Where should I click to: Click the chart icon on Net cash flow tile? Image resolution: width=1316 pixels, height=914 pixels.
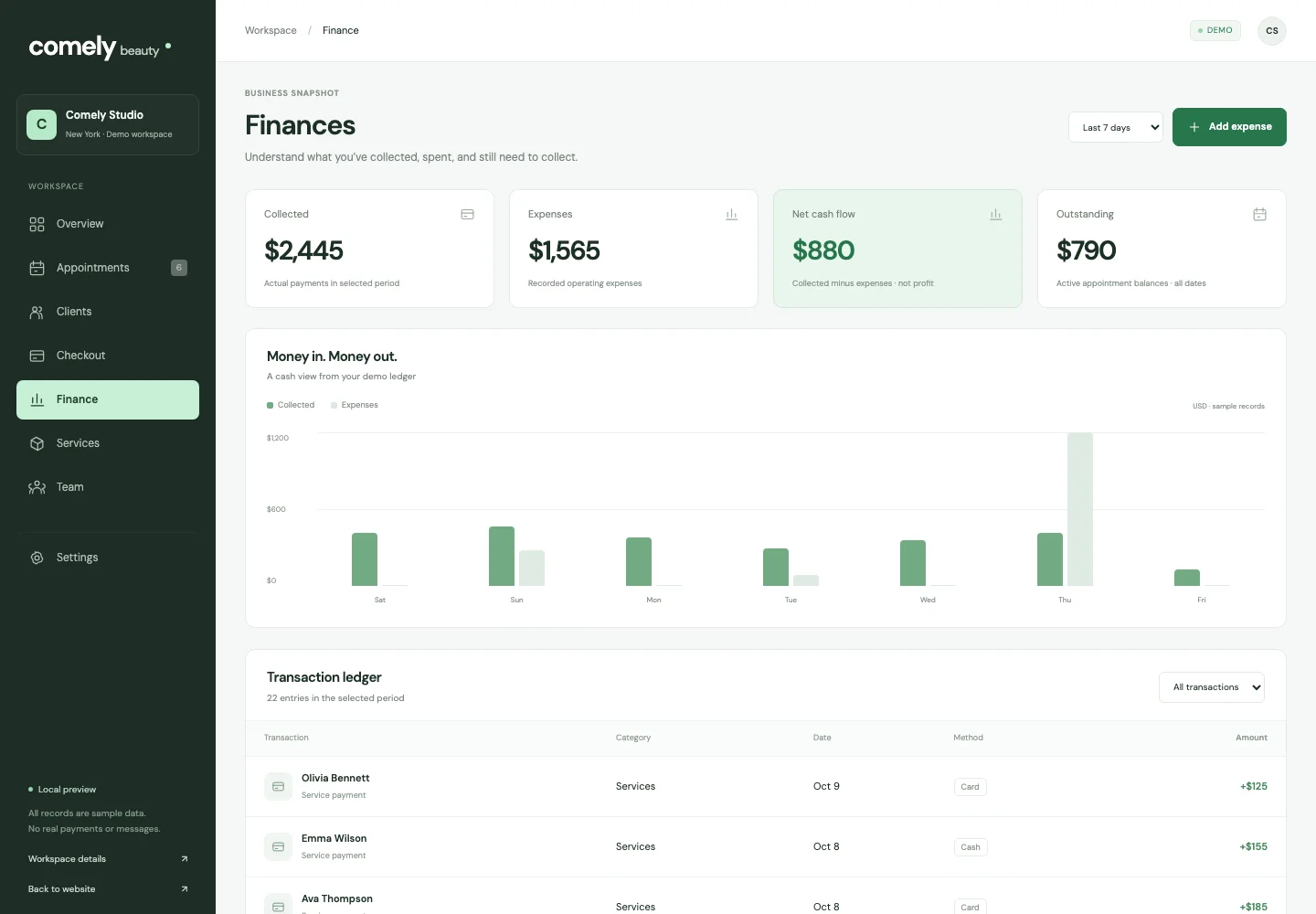point(995,214)
